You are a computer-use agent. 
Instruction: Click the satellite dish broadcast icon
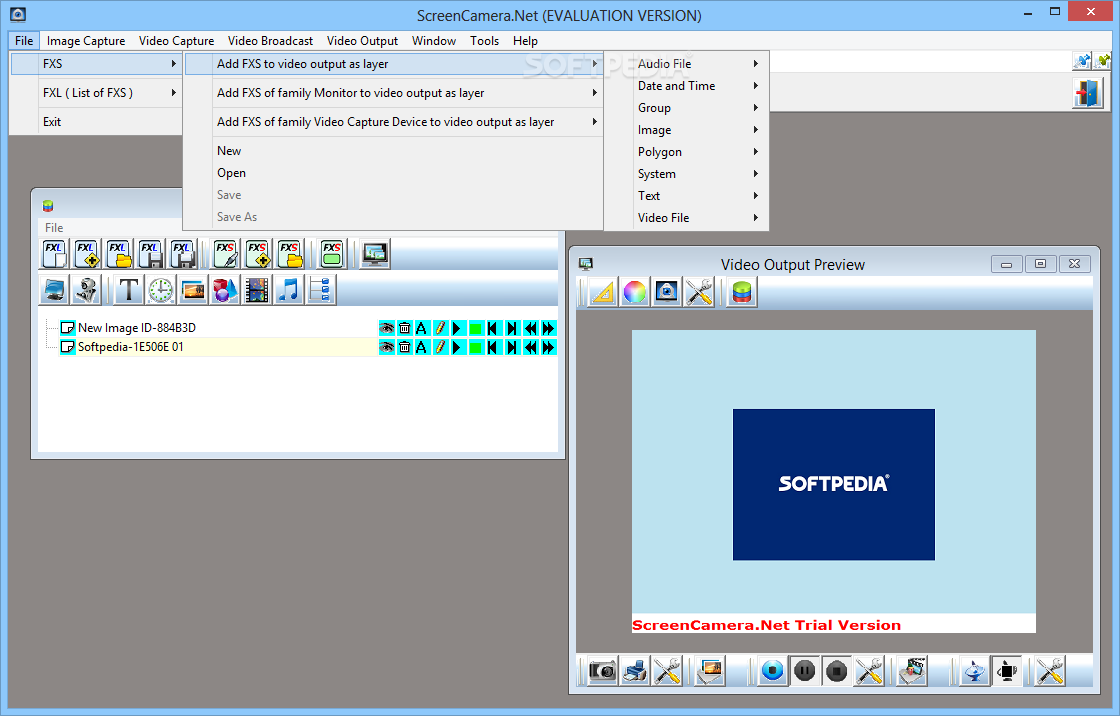click(975, 671)
